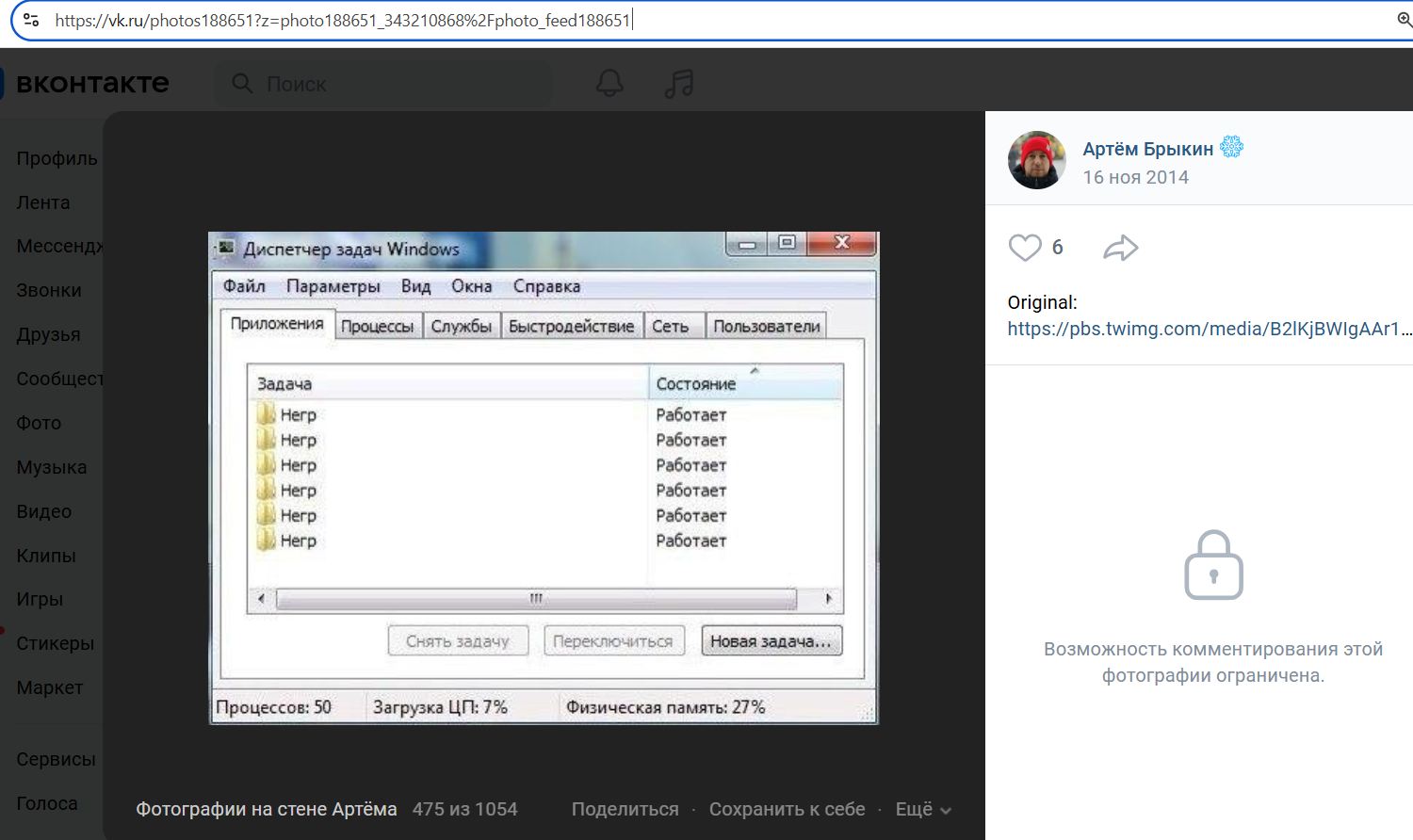Open Игры in the sidebar
The height and width of the screenshot is (840, 1413).
tap(40, 599)
